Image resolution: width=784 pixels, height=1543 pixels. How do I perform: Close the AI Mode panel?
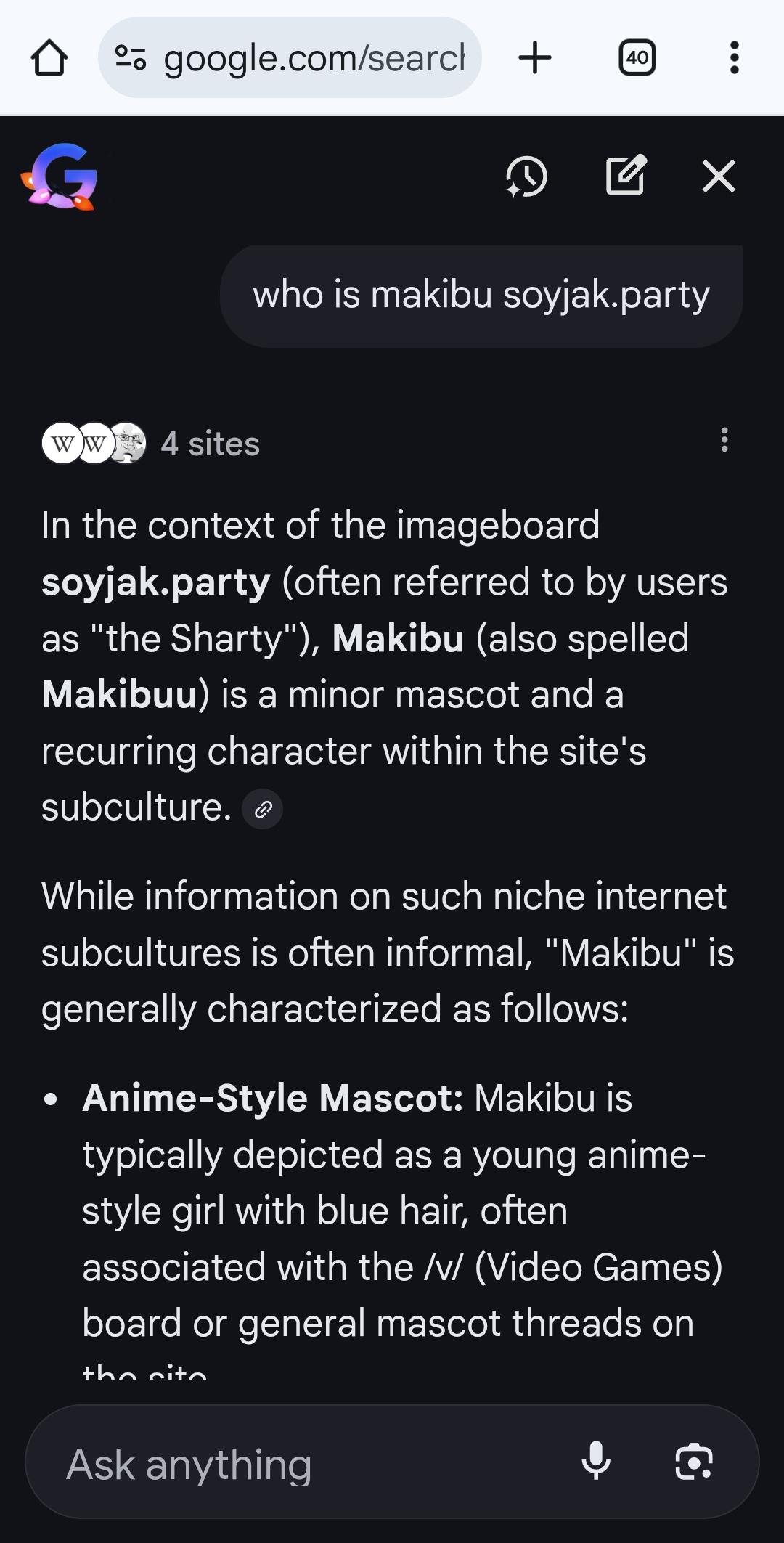[x=719, y=176]
